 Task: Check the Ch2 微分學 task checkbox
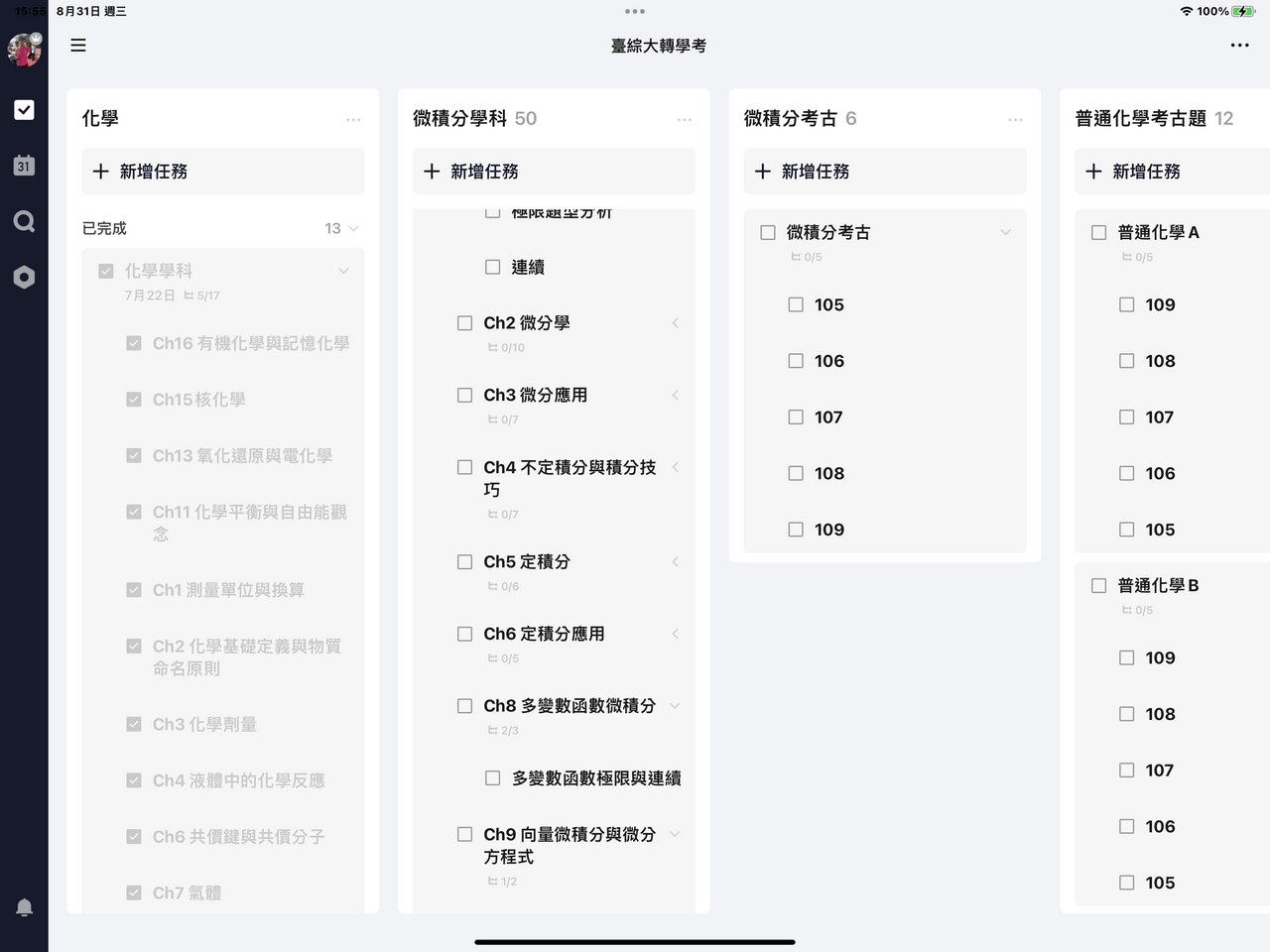(x=464, y=323)
